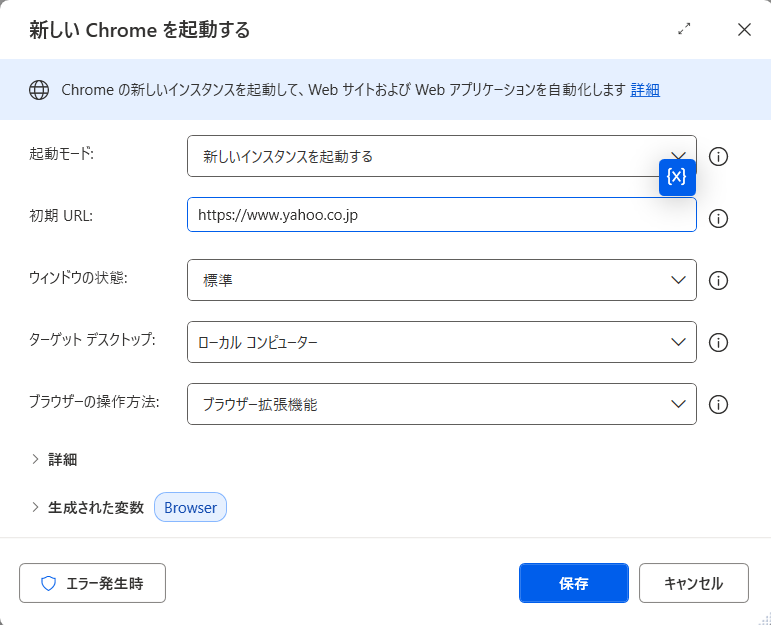This screenshot has width=771, height=625.
Task: Show info for ターゲット デスクトップ setting
Action: coord(717,342)
